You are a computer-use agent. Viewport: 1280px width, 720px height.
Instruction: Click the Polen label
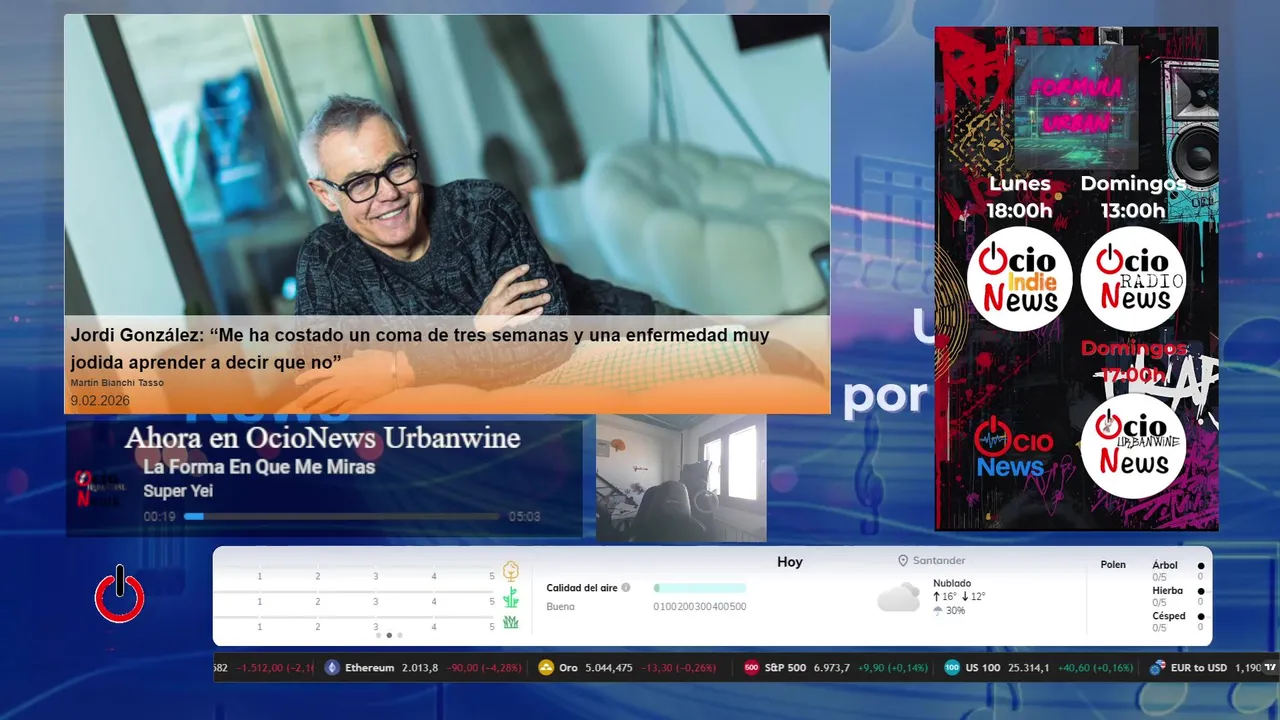(1113, 565)
